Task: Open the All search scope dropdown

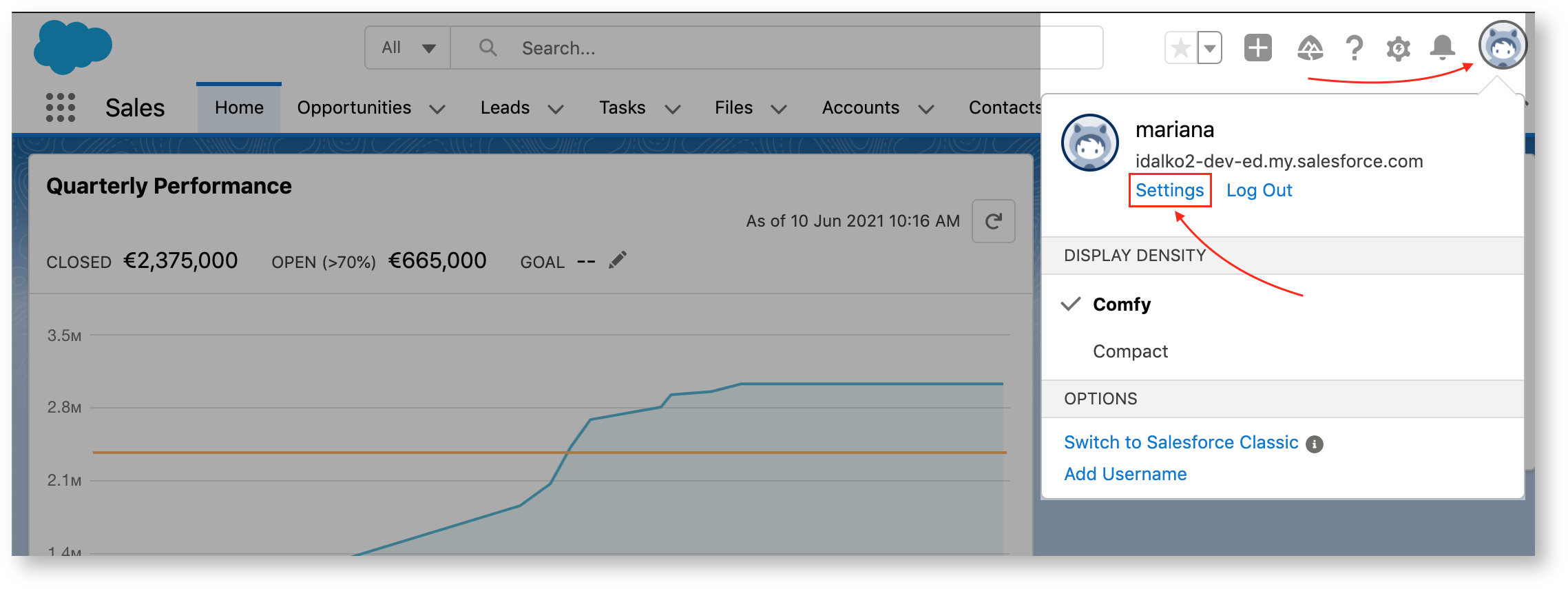Action: (408, 48)
